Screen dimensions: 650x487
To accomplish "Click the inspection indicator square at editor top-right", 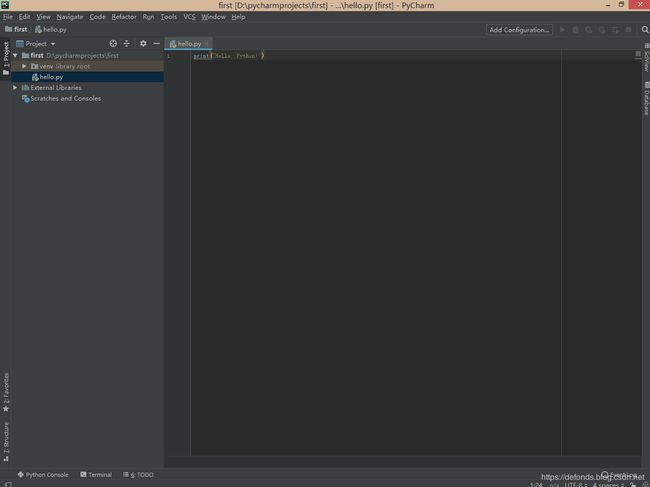I will [638, 54].
